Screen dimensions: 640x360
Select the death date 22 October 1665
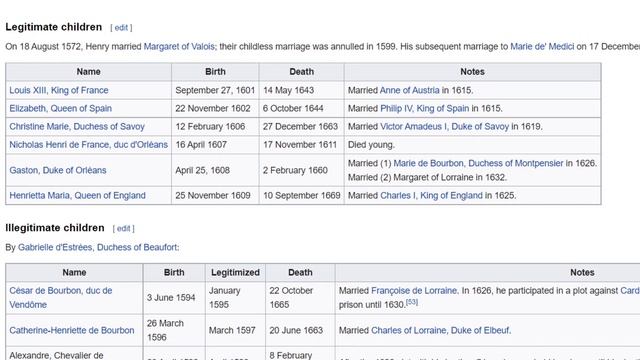(x=291, y=298)
